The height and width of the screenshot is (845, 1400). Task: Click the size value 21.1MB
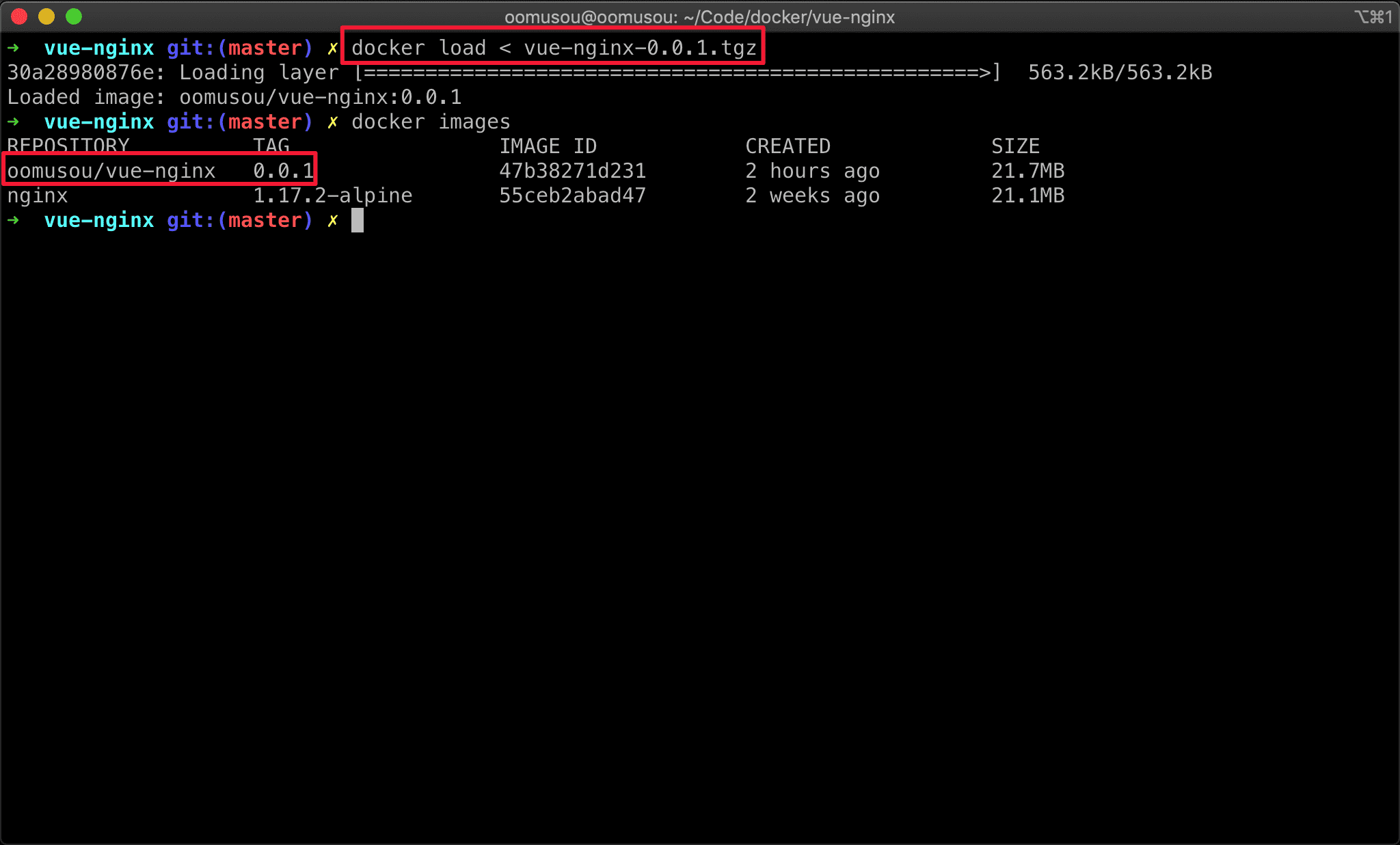(x=1027, y=196)
